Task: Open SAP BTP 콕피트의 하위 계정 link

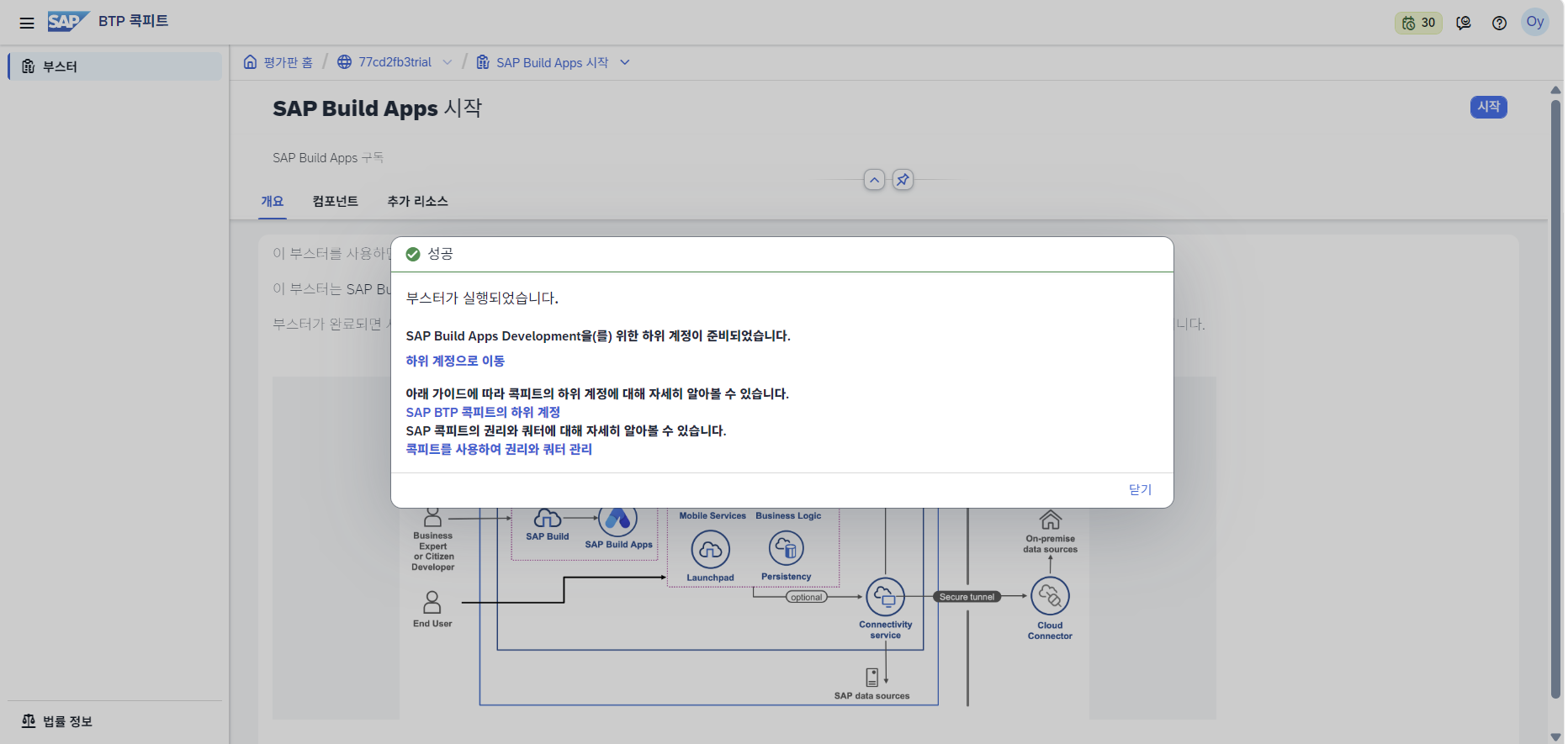Action: click(x=483, y=412)
